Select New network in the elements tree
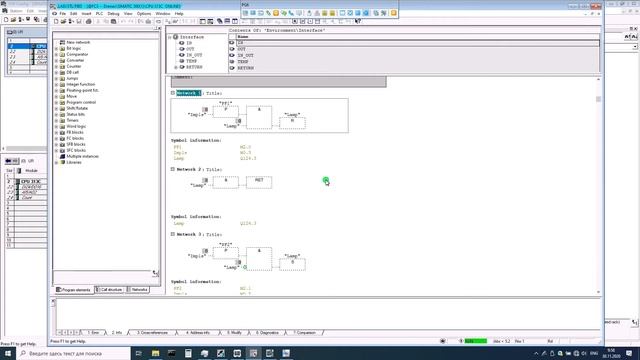The image size is (640, 360). click(78, 42)
